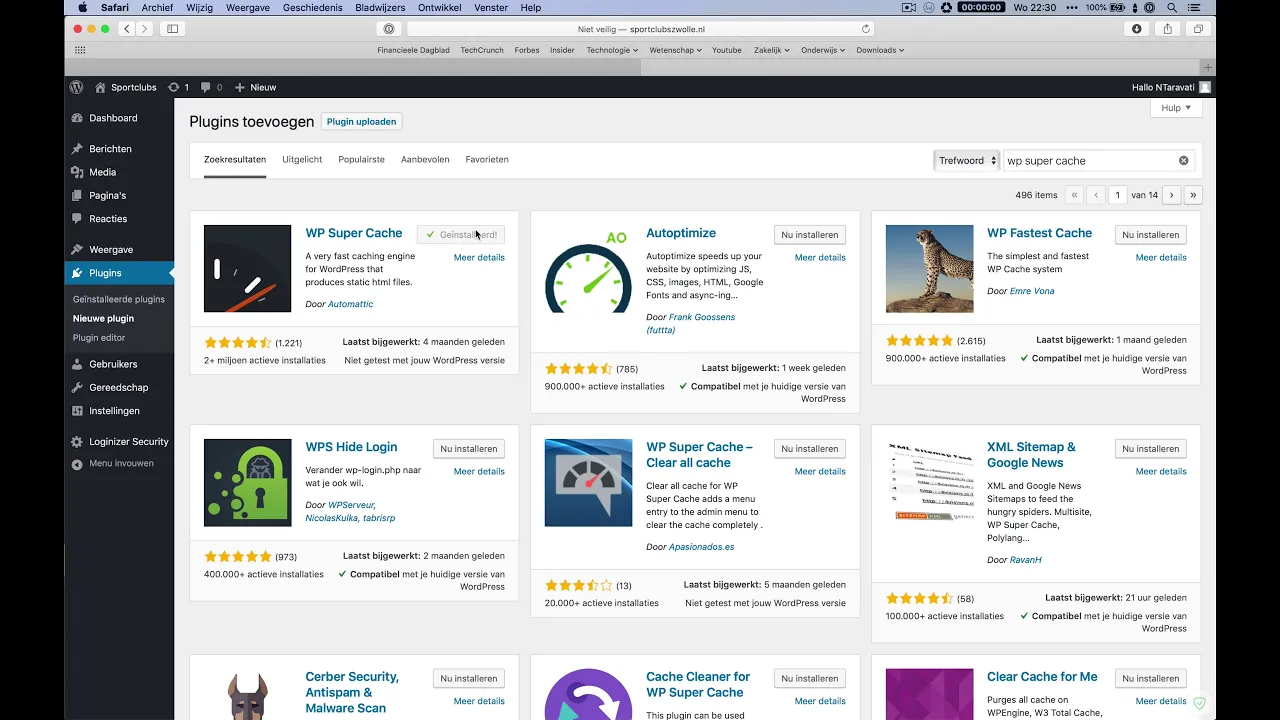
Task: Open the Wetenschap bookmarks folder dropdown
Action: pos(675,50)
